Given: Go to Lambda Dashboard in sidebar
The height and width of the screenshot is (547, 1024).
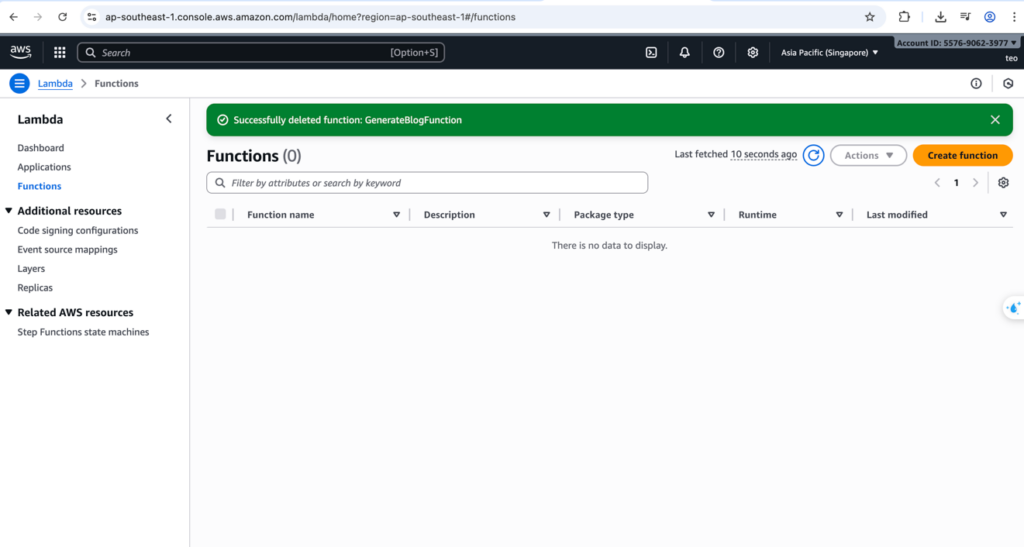Looking at the screenshot, I should point(40,148).
